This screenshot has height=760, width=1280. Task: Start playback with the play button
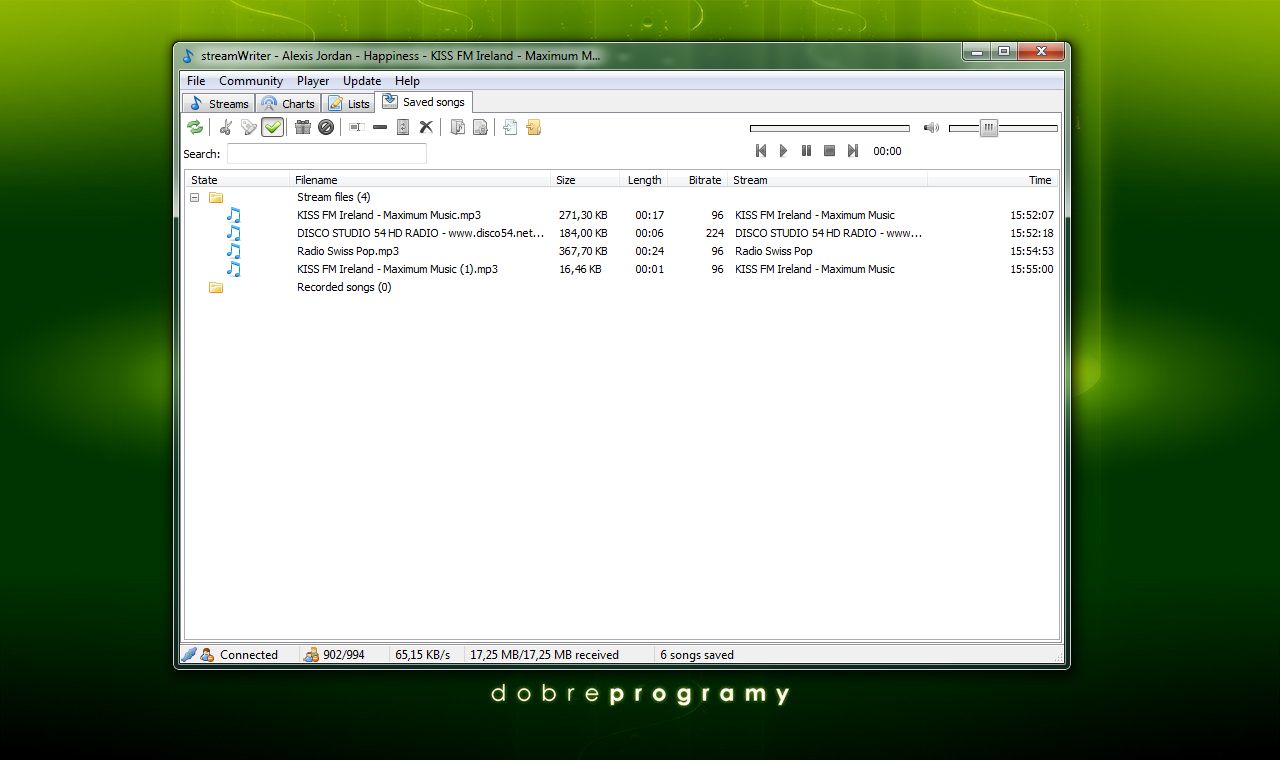tap(783, 151)
